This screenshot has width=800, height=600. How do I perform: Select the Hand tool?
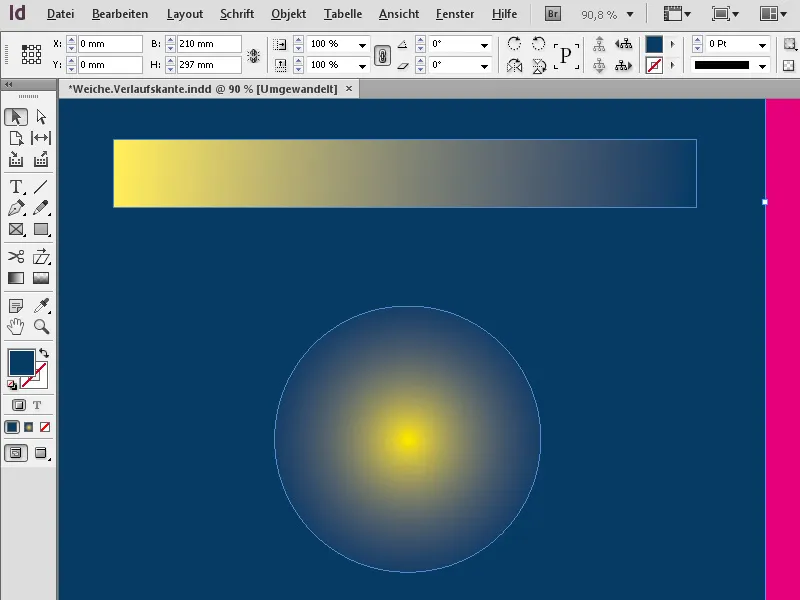16,327
